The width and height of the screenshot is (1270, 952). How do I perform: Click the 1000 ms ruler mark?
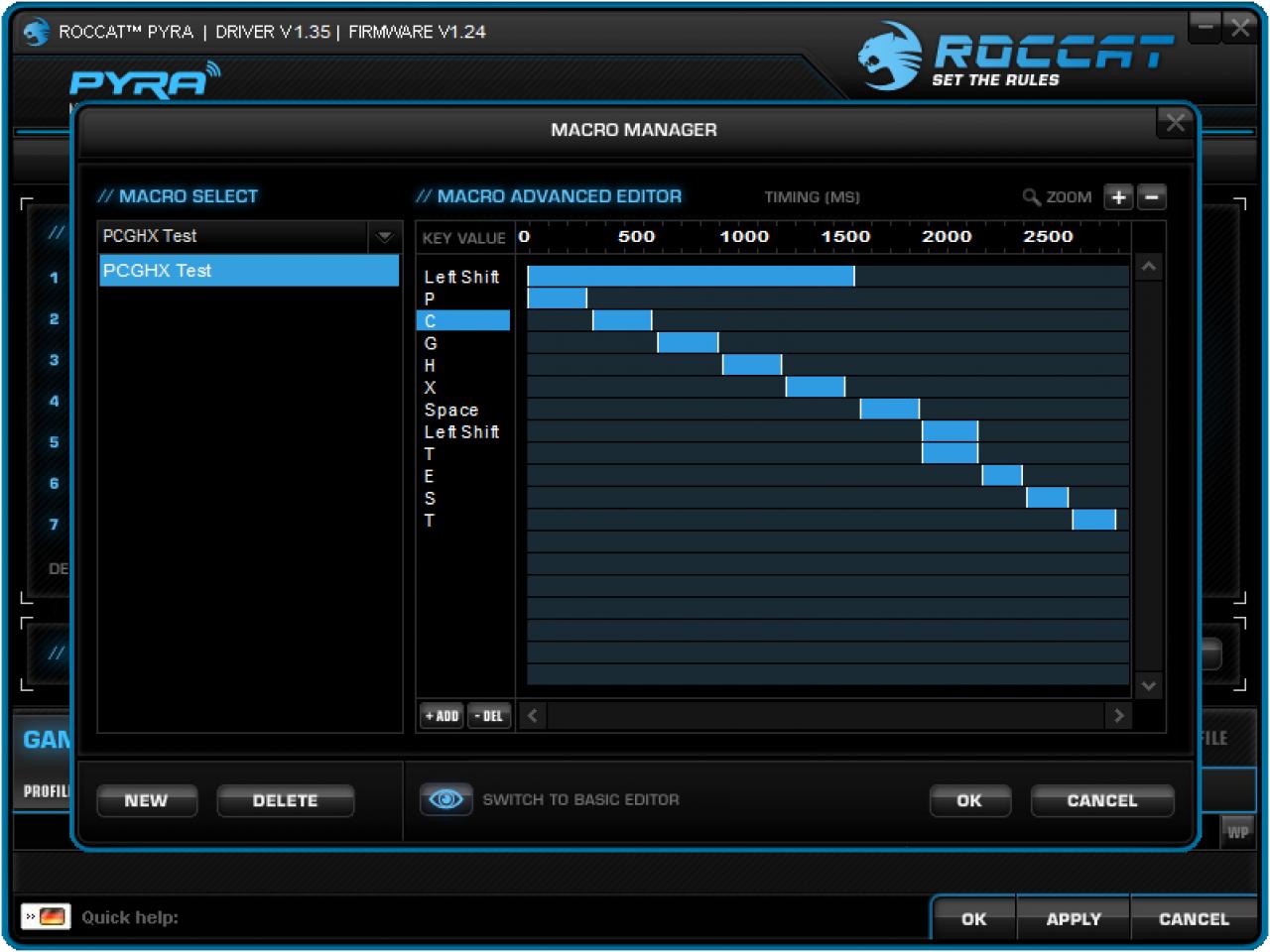tap(744, 237)
